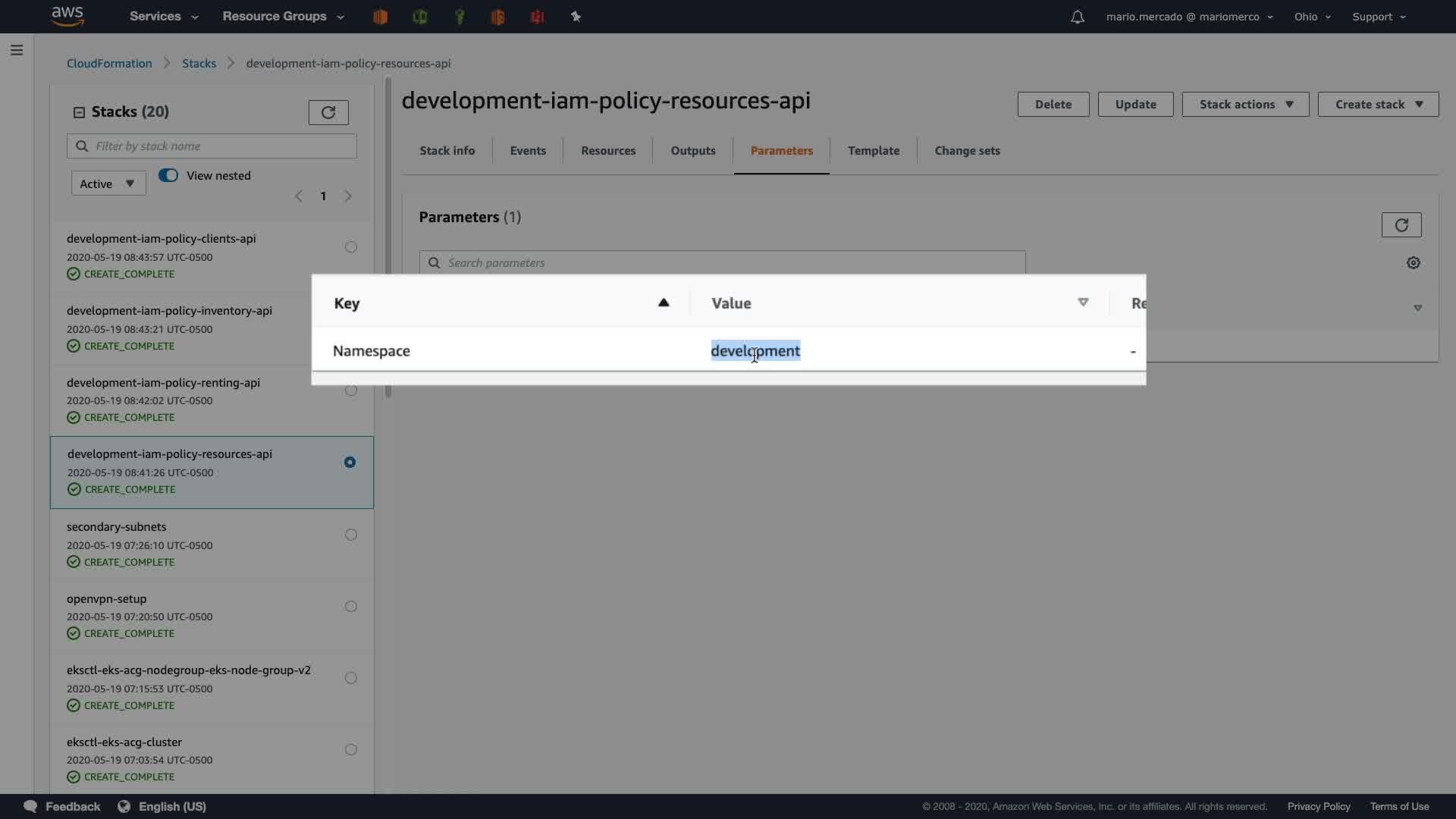Open the Active filter dropdown
The image size is (1456, 819).
(108, 184)
